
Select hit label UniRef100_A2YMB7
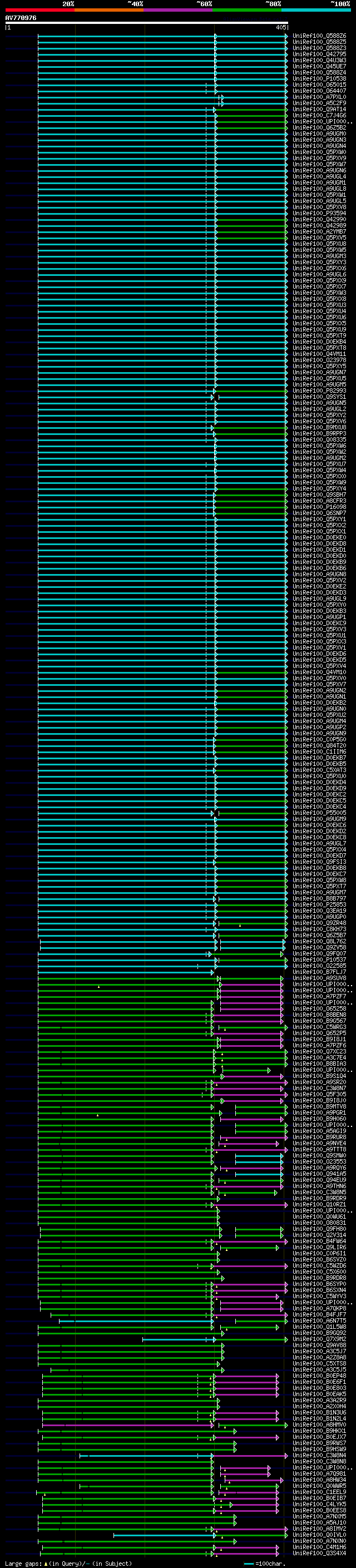pyautogui.click(x=319, y=232)
